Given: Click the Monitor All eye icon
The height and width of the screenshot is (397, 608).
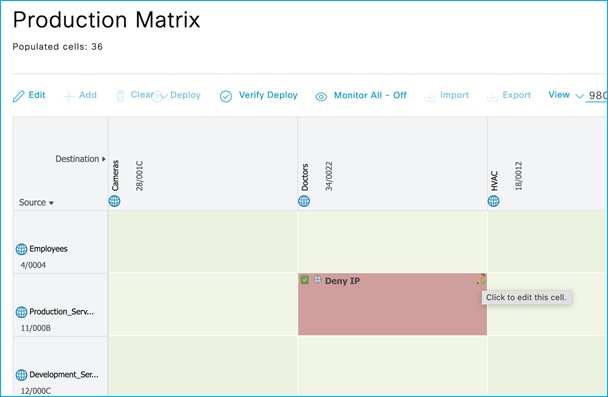Looking at the screenshot, I should pos(321,96).
